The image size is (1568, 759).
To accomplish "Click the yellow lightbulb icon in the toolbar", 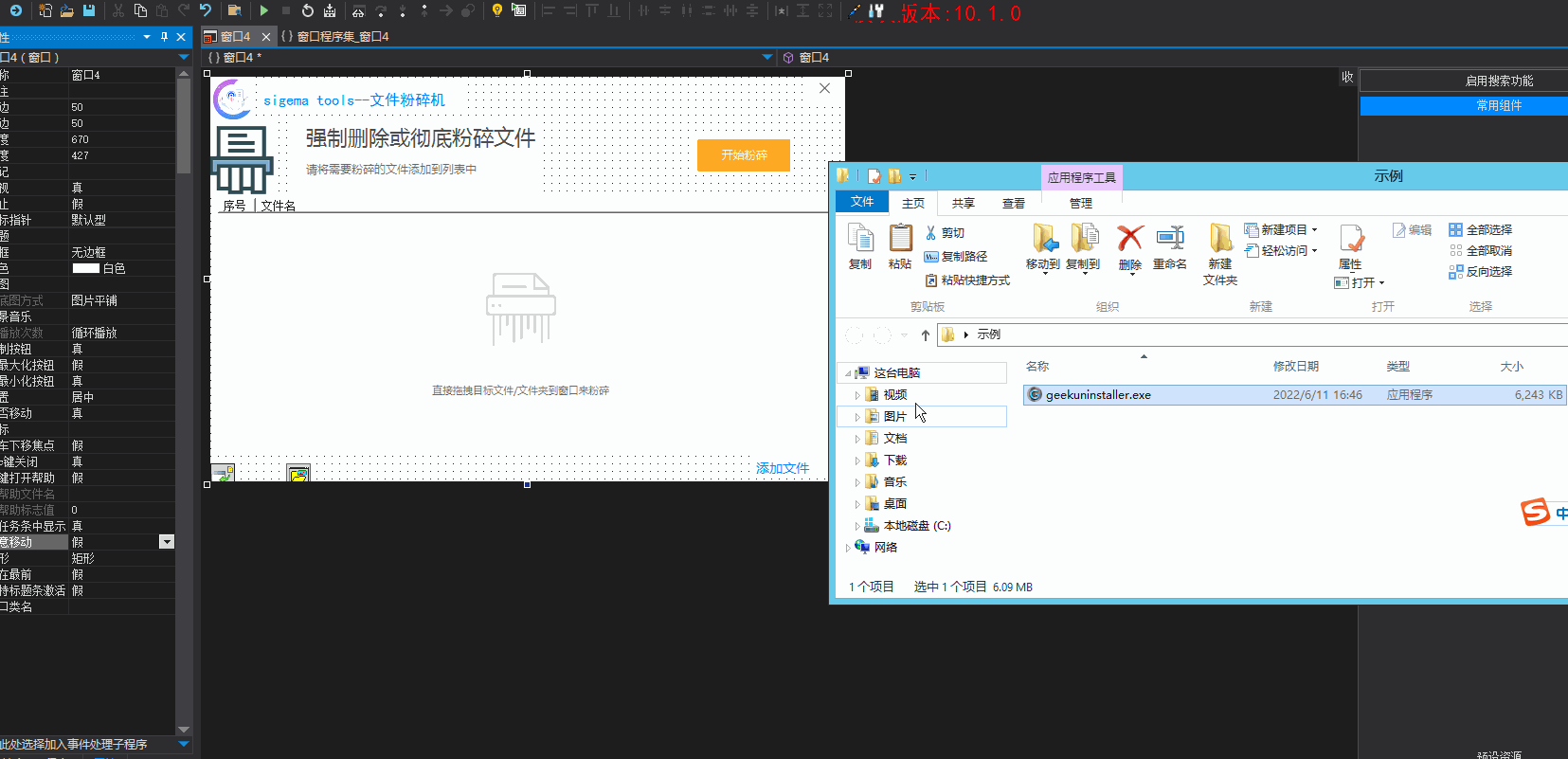I will coord(496,10).
